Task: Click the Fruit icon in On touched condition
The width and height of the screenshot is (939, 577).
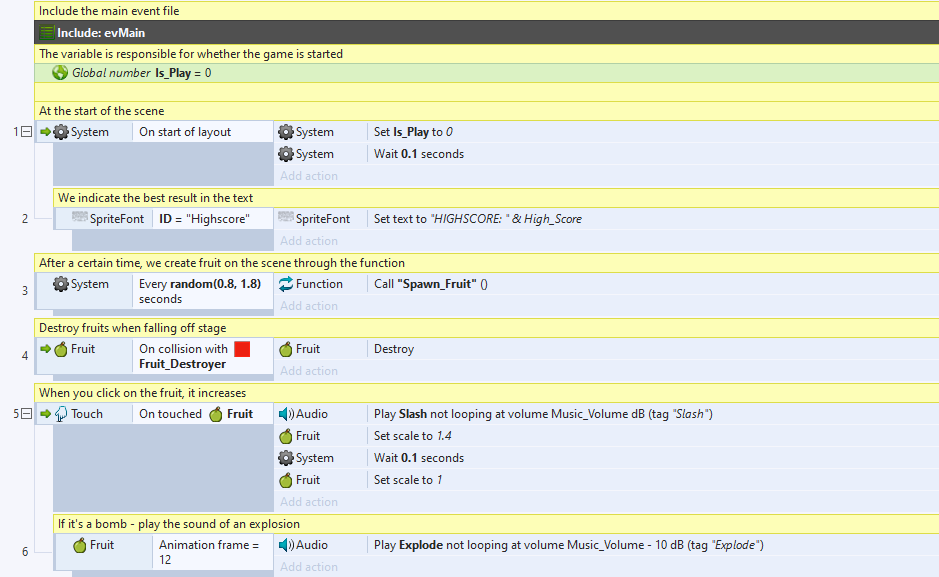Action: coord(216,414)
